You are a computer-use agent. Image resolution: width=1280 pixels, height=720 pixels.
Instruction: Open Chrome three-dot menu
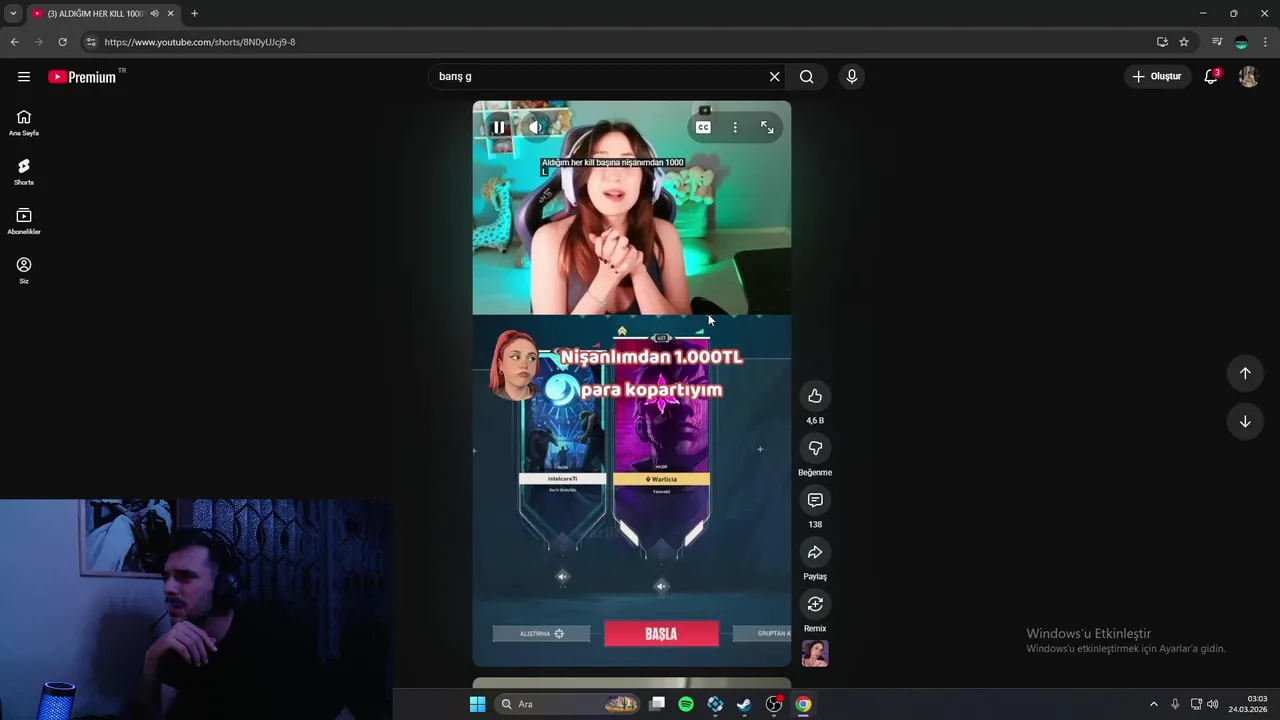pyautogui.click(x=1266, y=42)
